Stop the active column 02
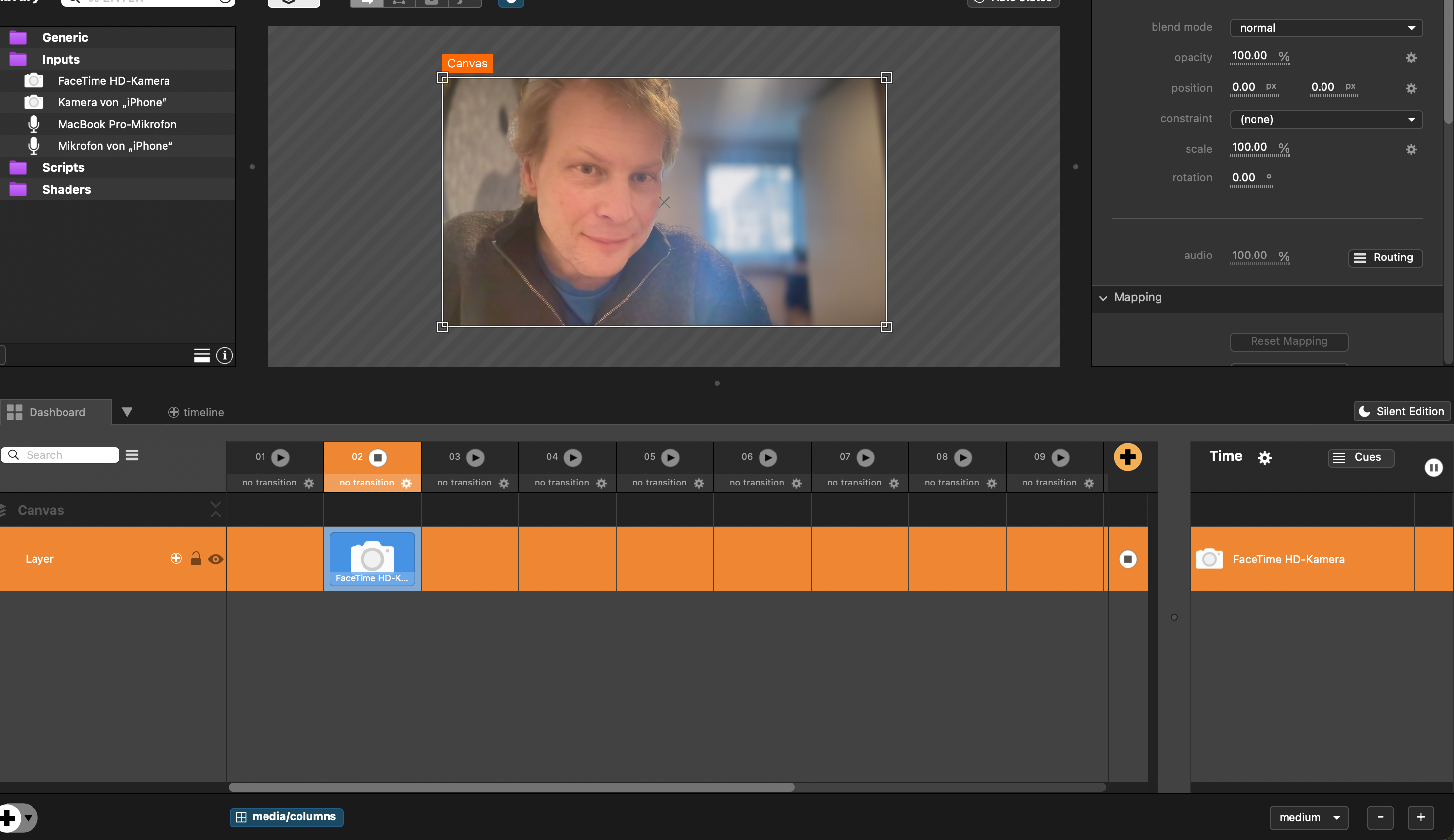1454x840 pixels. [x=377, y=457]
